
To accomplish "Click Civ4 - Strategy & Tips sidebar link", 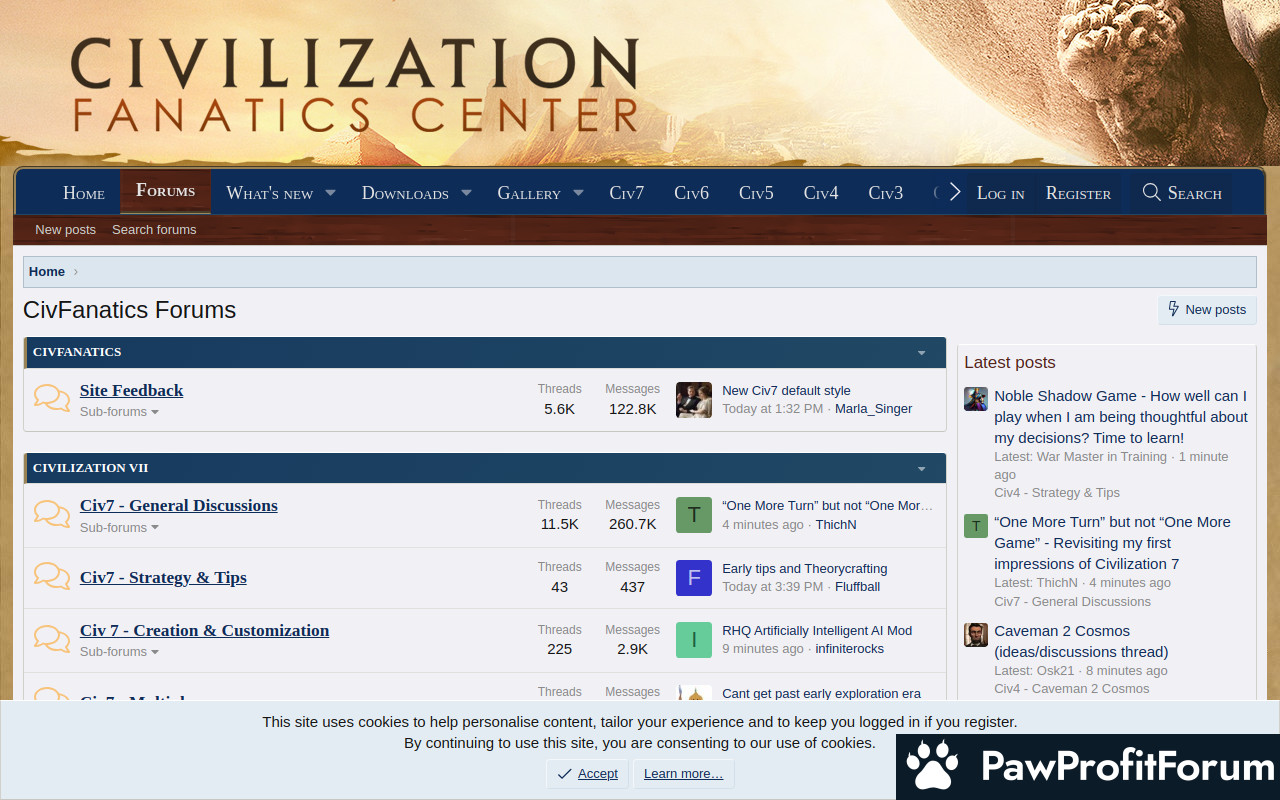I will 1057,492.
